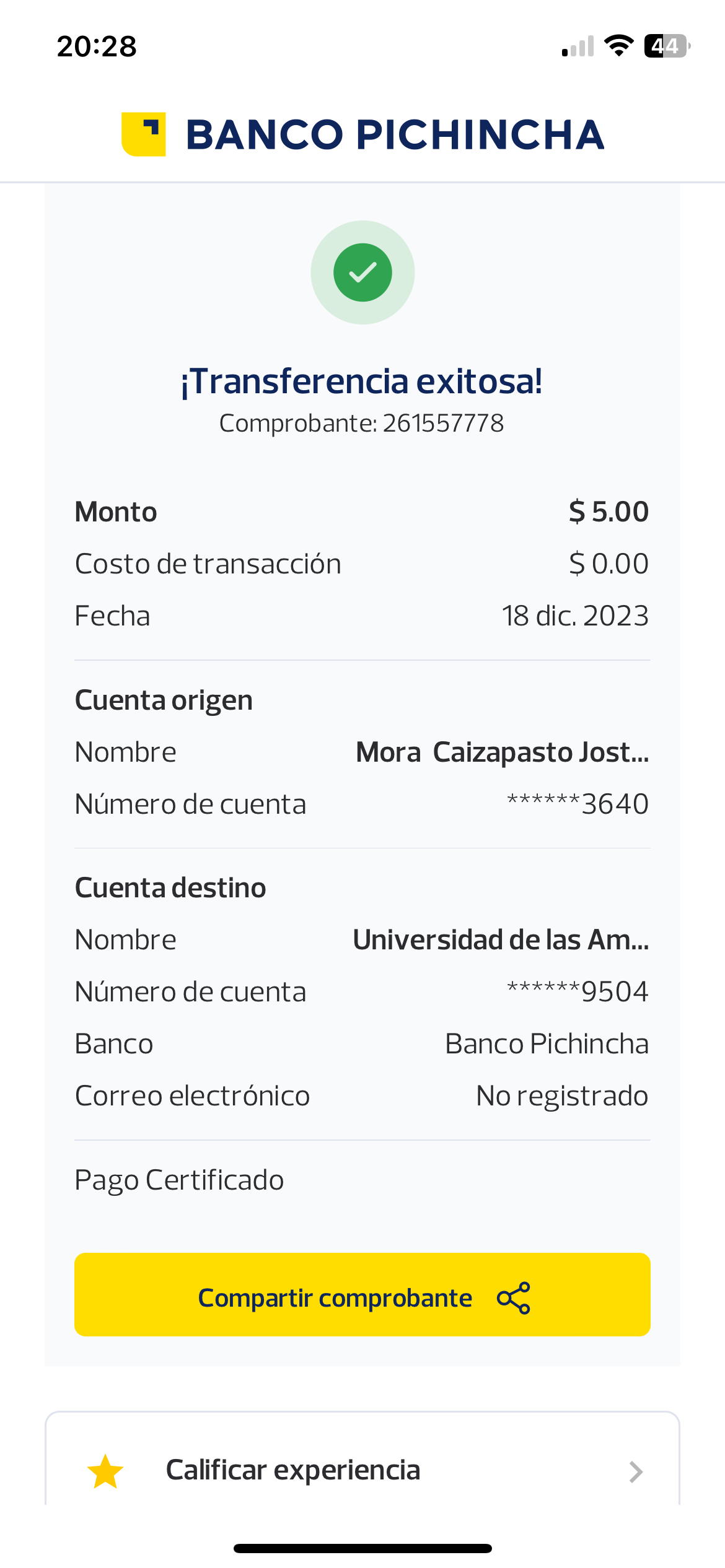Tap the Pago Certificado description text

(179, 1180)
